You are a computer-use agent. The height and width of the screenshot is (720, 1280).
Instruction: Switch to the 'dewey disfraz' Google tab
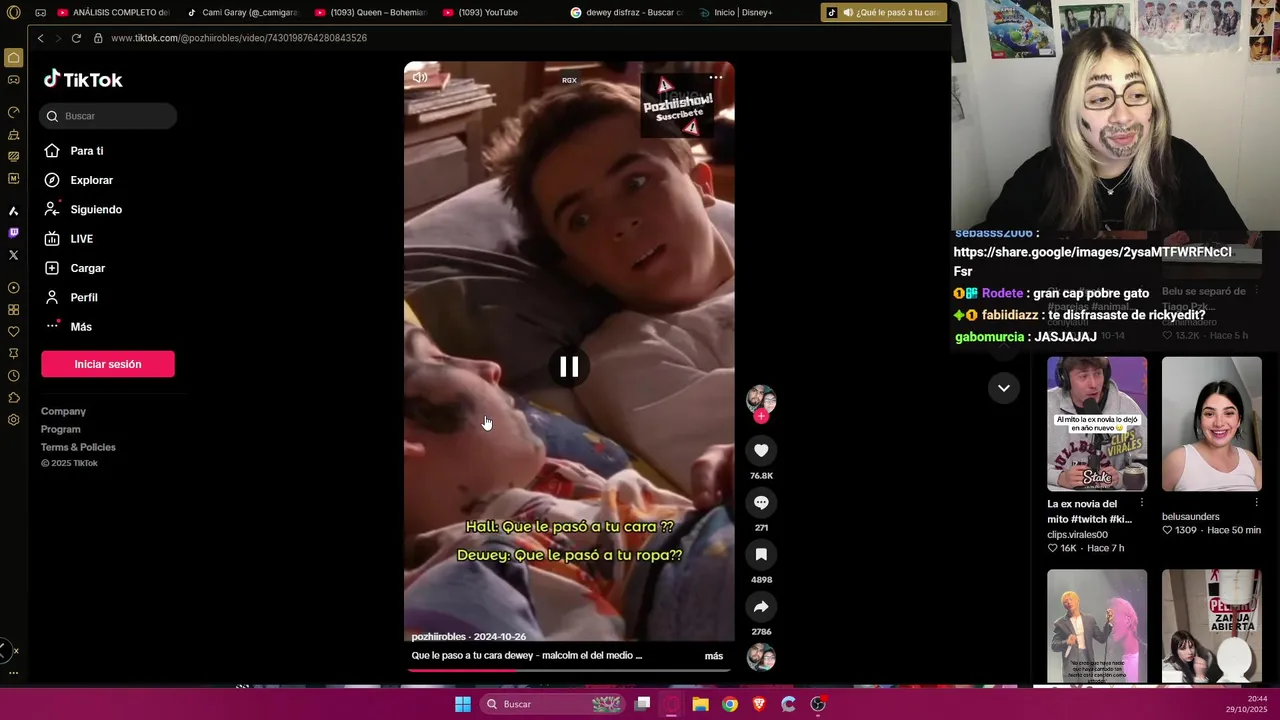(x=627, y=12)
